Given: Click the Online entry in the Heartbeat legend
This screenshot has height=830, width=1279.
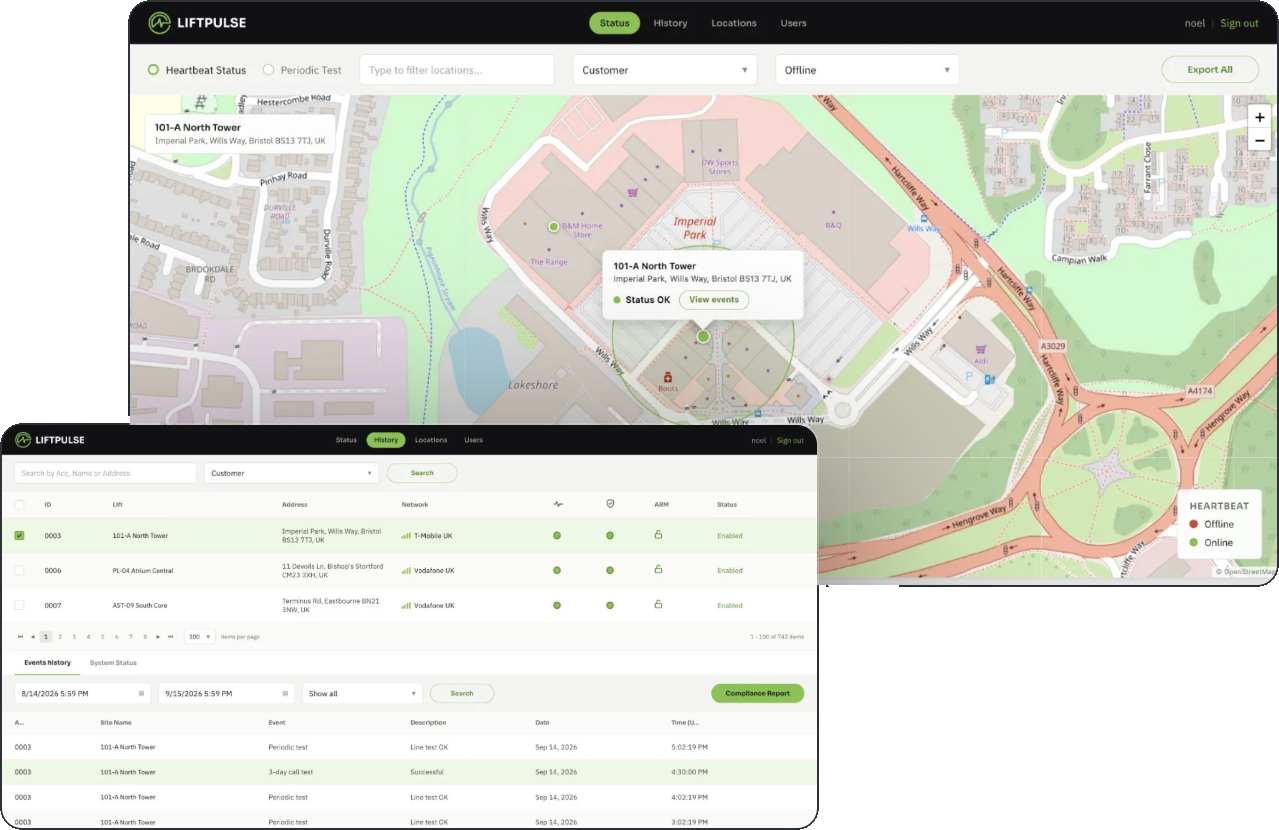Looking at the screenshot, I should coord(1211,543).
